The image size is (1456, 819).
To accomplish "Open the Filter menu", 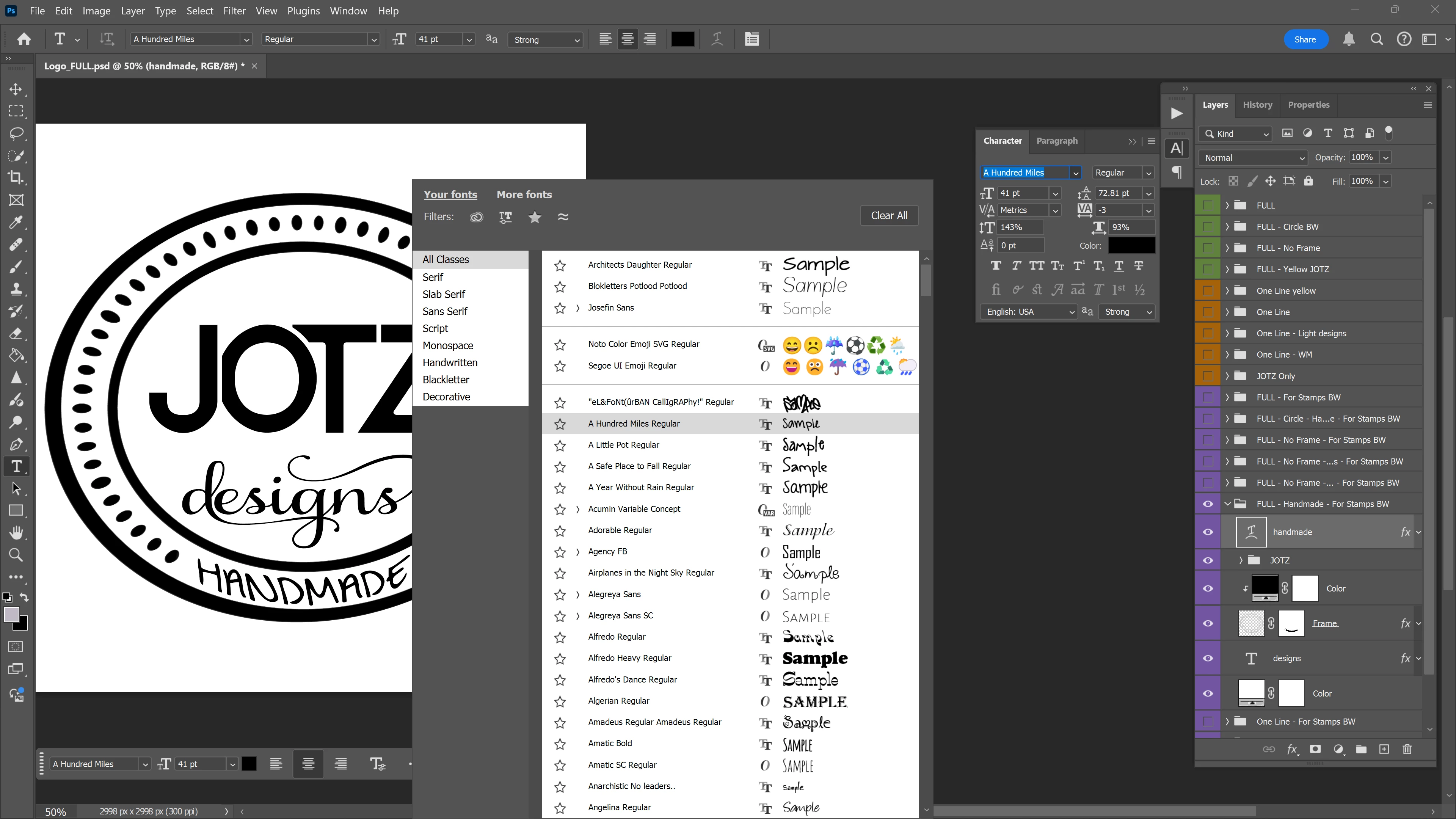I will tap(234, 11).
